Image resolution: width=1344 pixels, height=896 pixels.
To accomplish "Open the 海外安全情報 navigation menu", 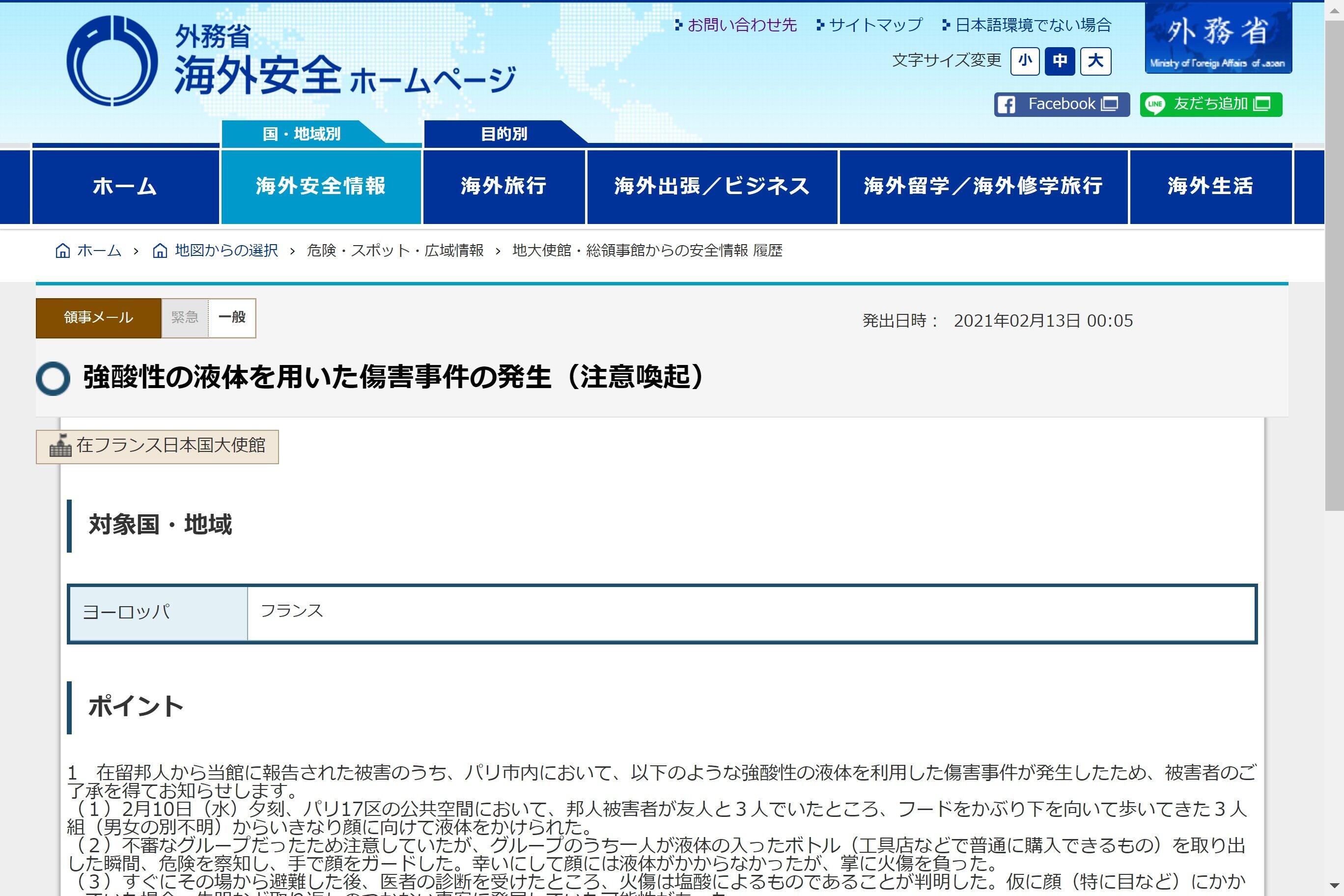I will pyautogui.click(x=321, y=186).
